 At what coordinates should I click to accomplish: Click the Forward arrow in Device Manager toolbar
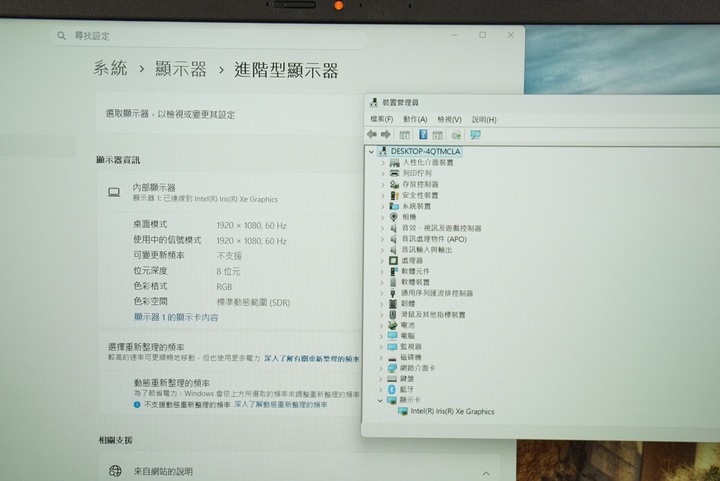tap(386, 134)
